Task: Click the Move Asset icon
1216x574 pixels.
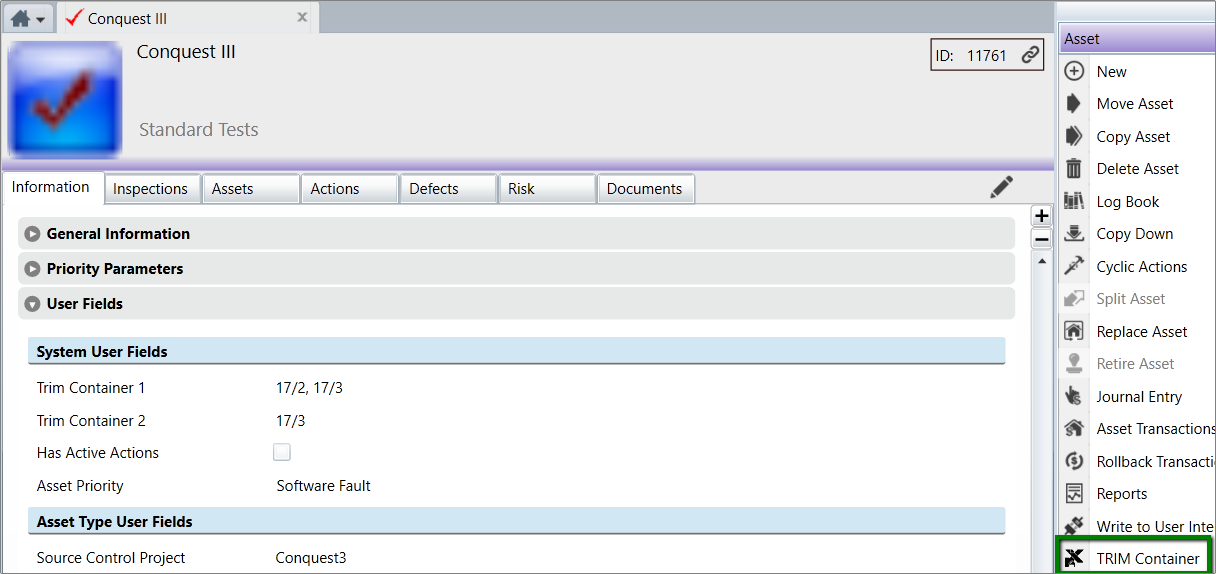Action: [x=1074, y=103]
